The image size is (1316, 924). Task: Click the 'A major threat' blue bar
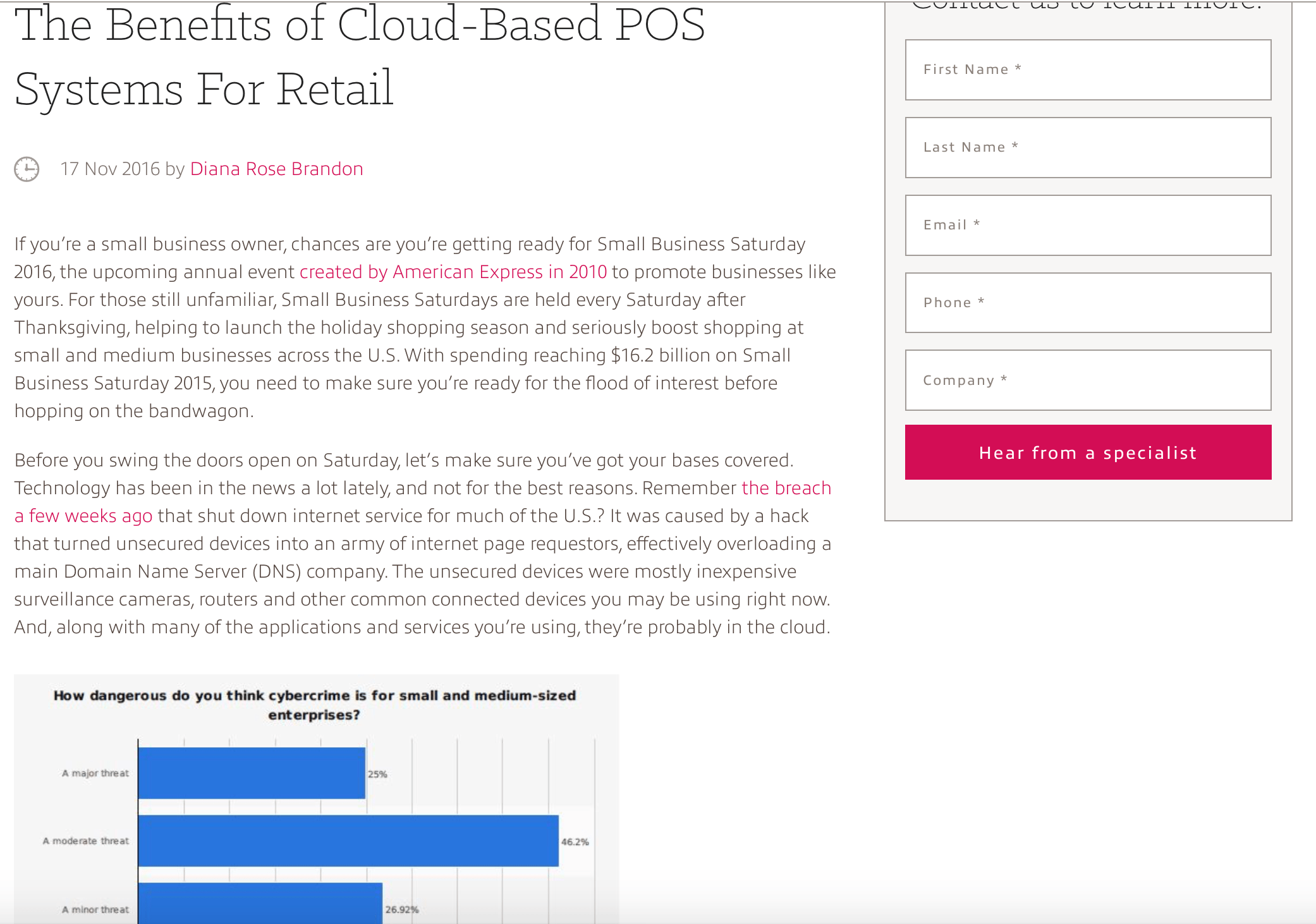coord(252,773)
